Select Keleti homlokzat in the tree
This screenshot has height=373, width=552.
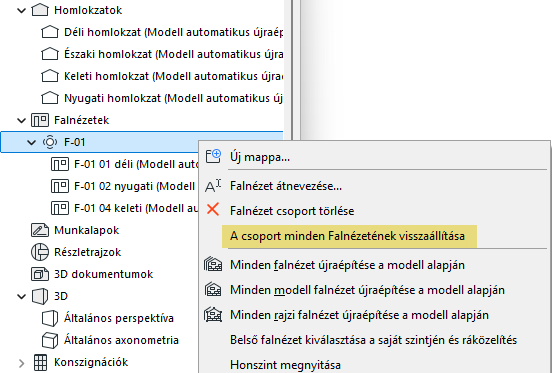pos(174,76)
